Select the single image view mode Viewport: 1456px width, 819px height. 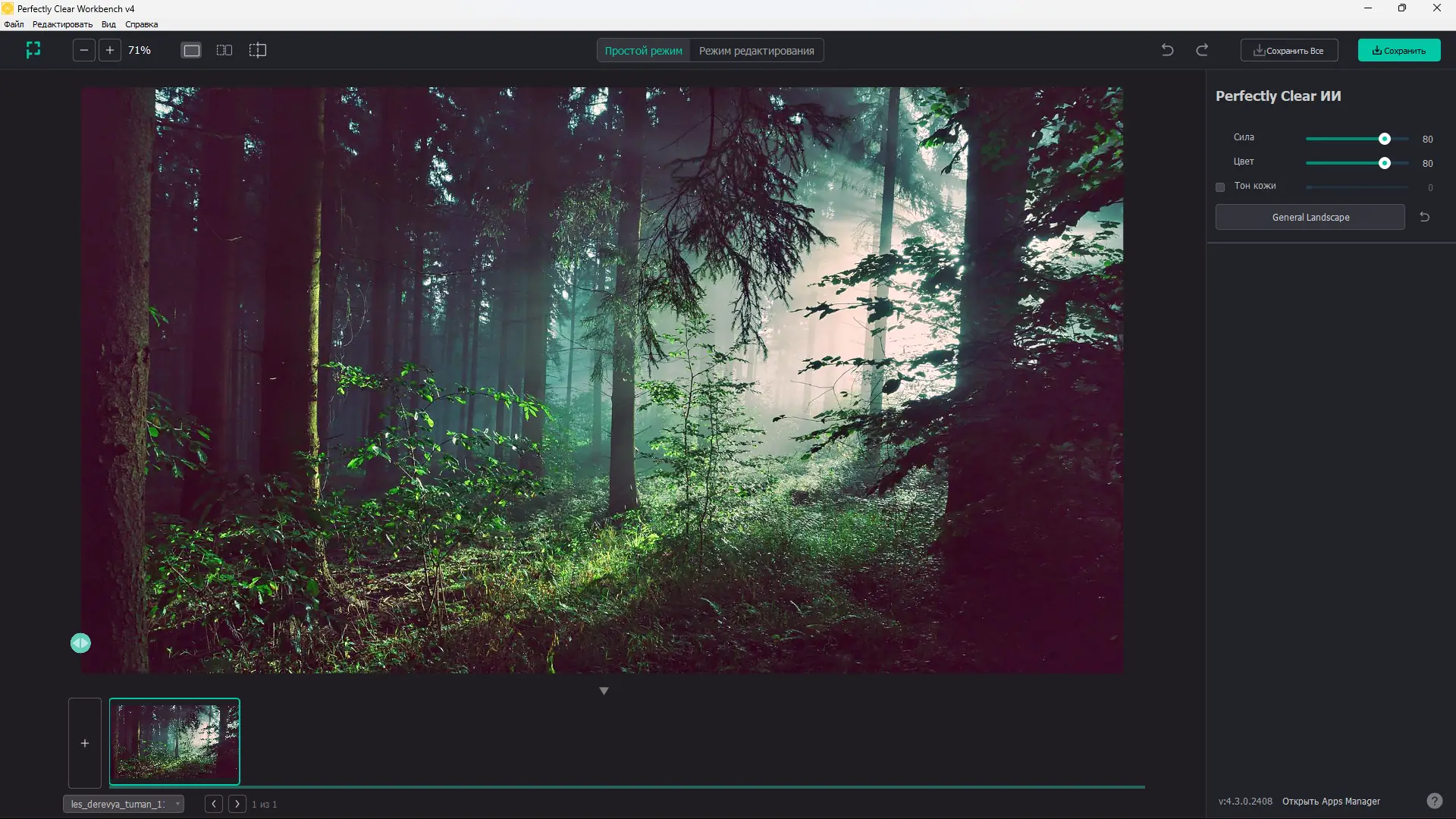click(190, 50)
